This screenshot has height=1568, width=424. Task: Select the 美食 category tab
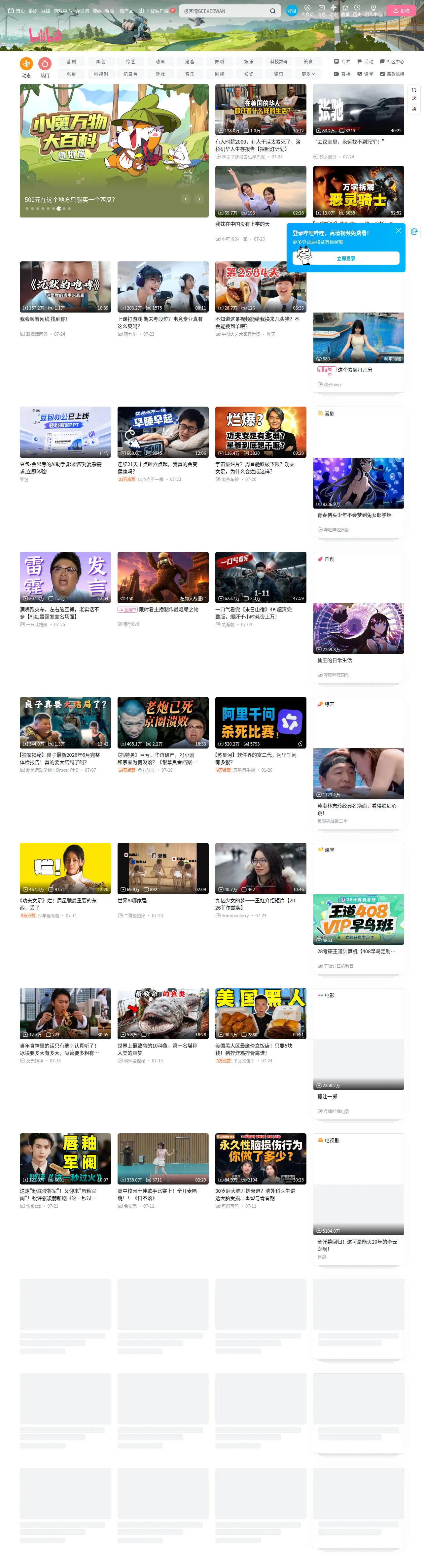pyautogui.click(x=308, y=61)
